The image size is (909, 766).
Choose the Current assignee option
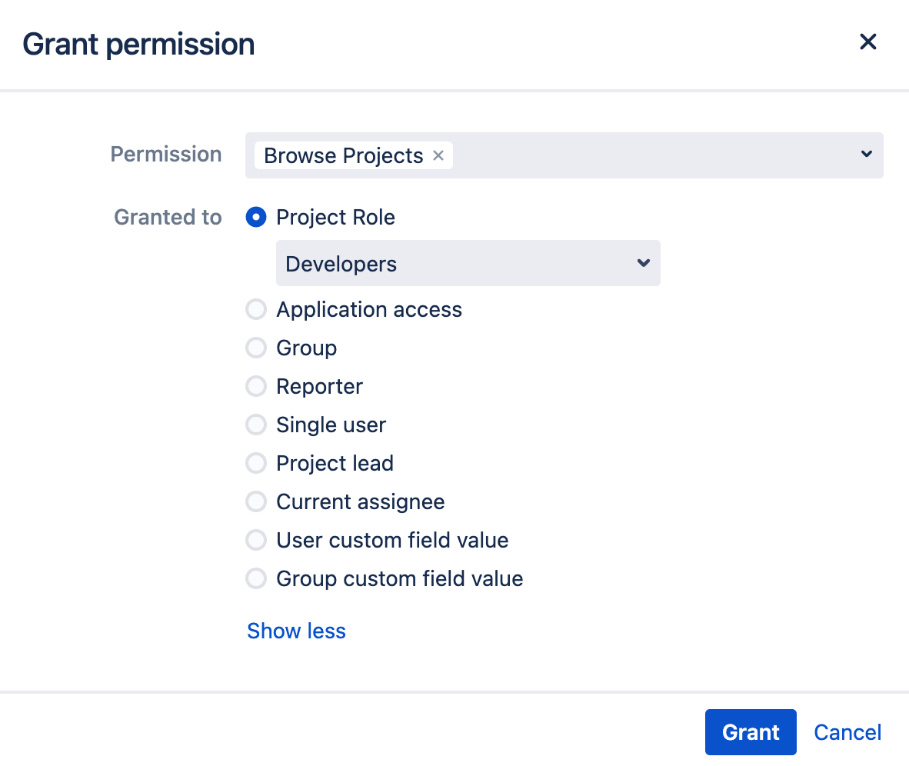point(256,501)
